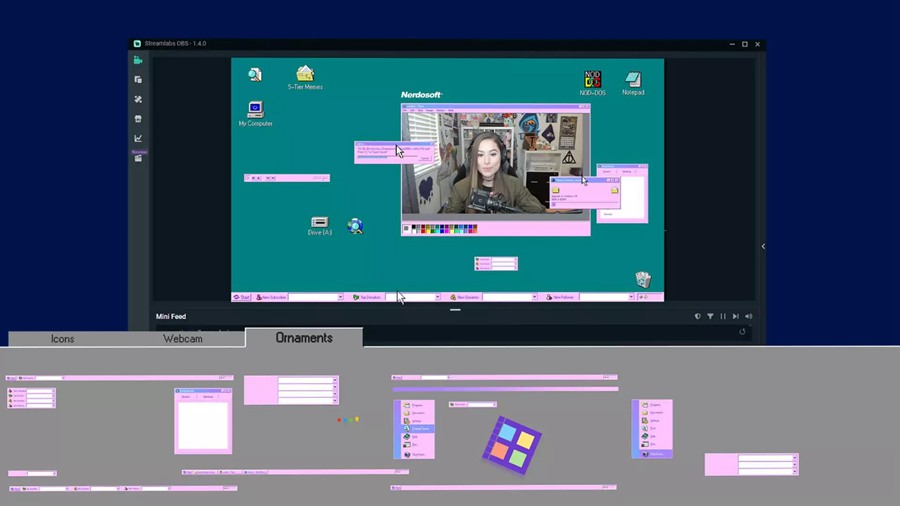The width and height of the screenshot is (900, 506).
Task: Expand the collapsed right side panel arrow
Action: (x=763, y=246)
